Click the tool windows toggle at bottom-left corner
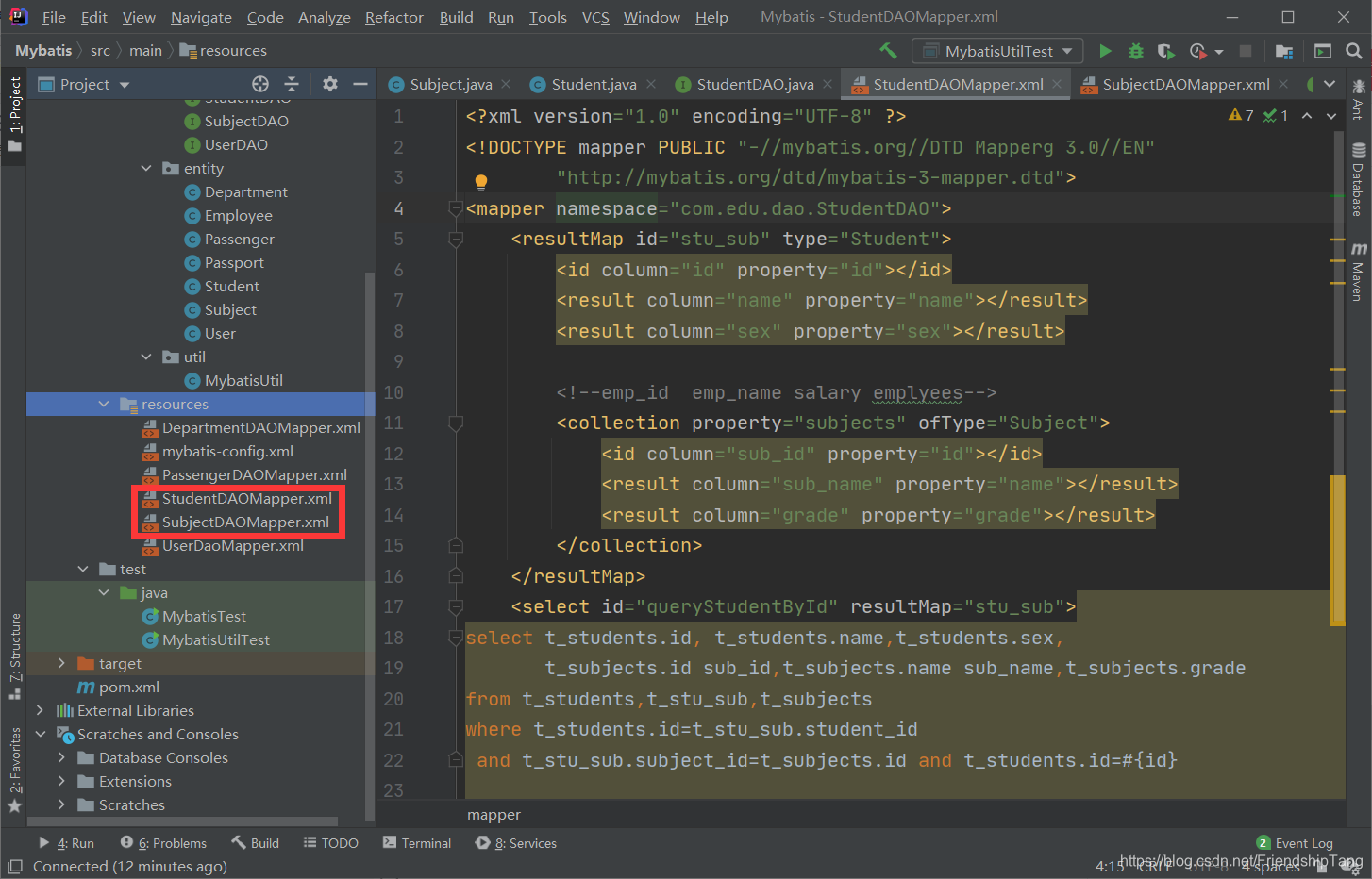This screenshot has width=1372, height=879. pos(14,866)
